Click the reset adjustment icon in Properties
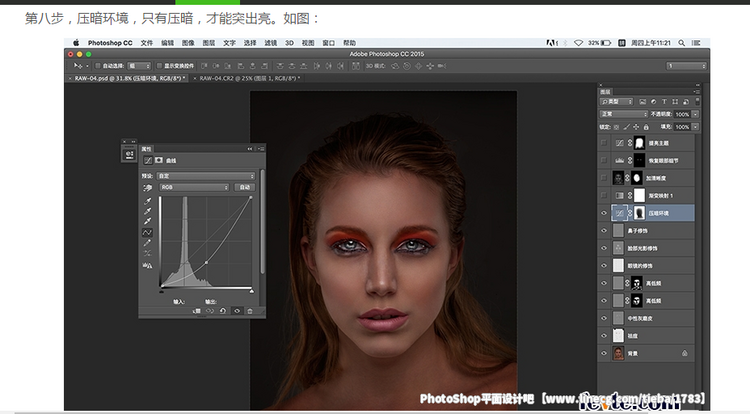 223,311
